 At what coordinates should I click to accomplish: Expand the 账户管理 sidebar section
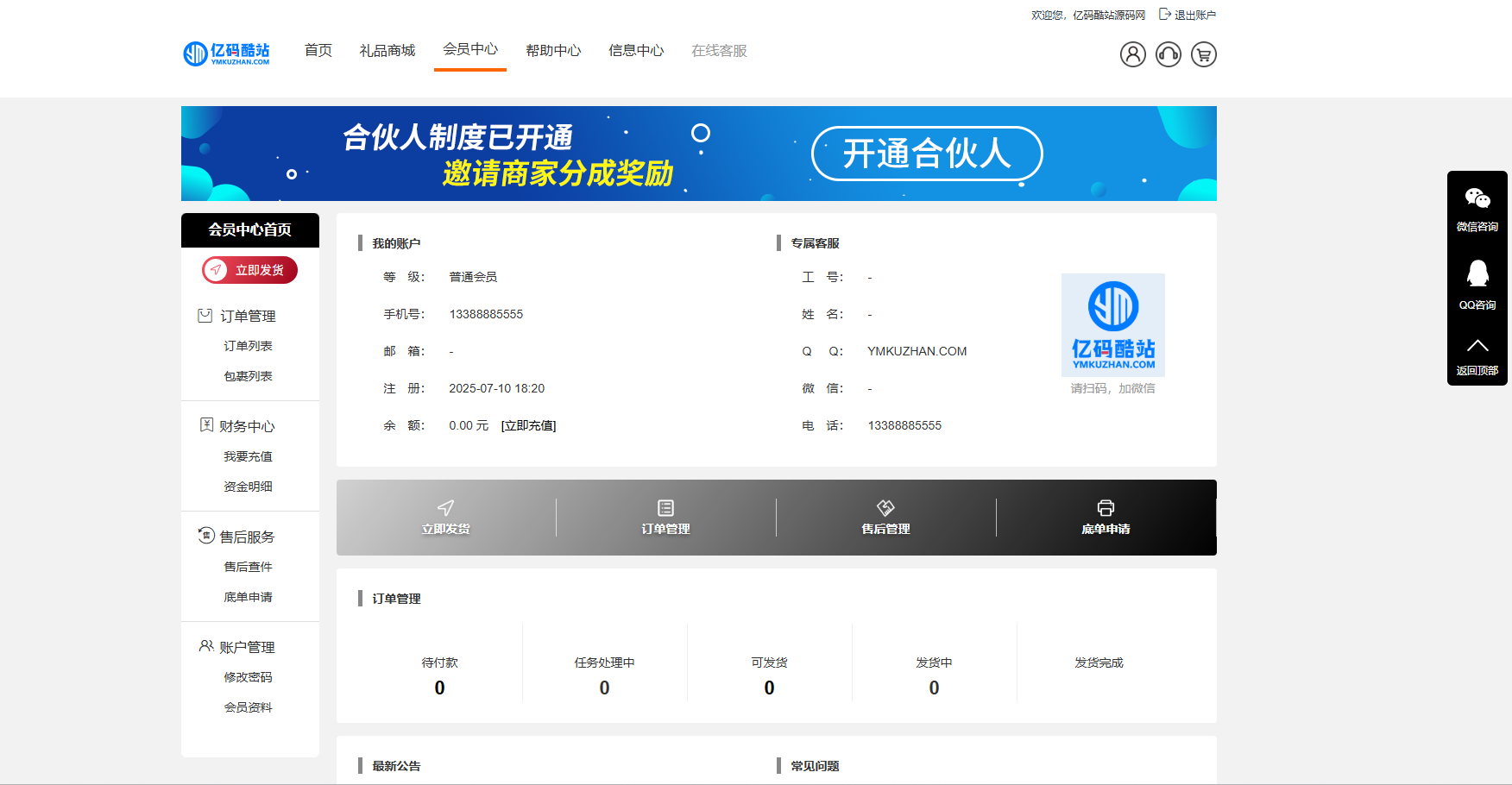point(246,646)
